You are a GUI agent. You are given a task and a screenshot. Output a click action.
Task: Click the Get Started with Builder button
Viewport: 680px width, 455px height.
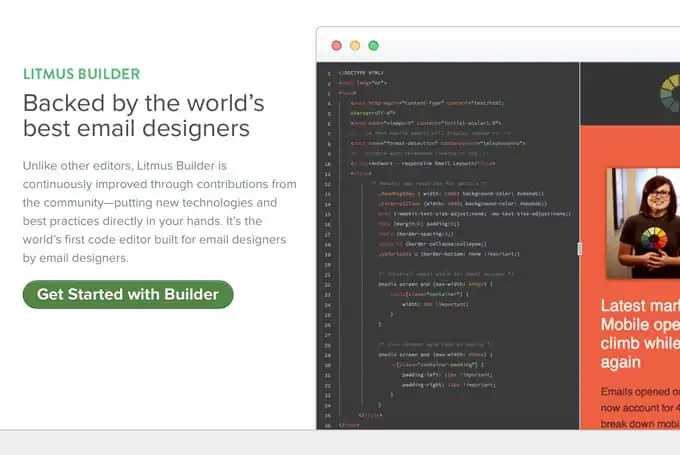pyautogui.click(x=128, y=295)
